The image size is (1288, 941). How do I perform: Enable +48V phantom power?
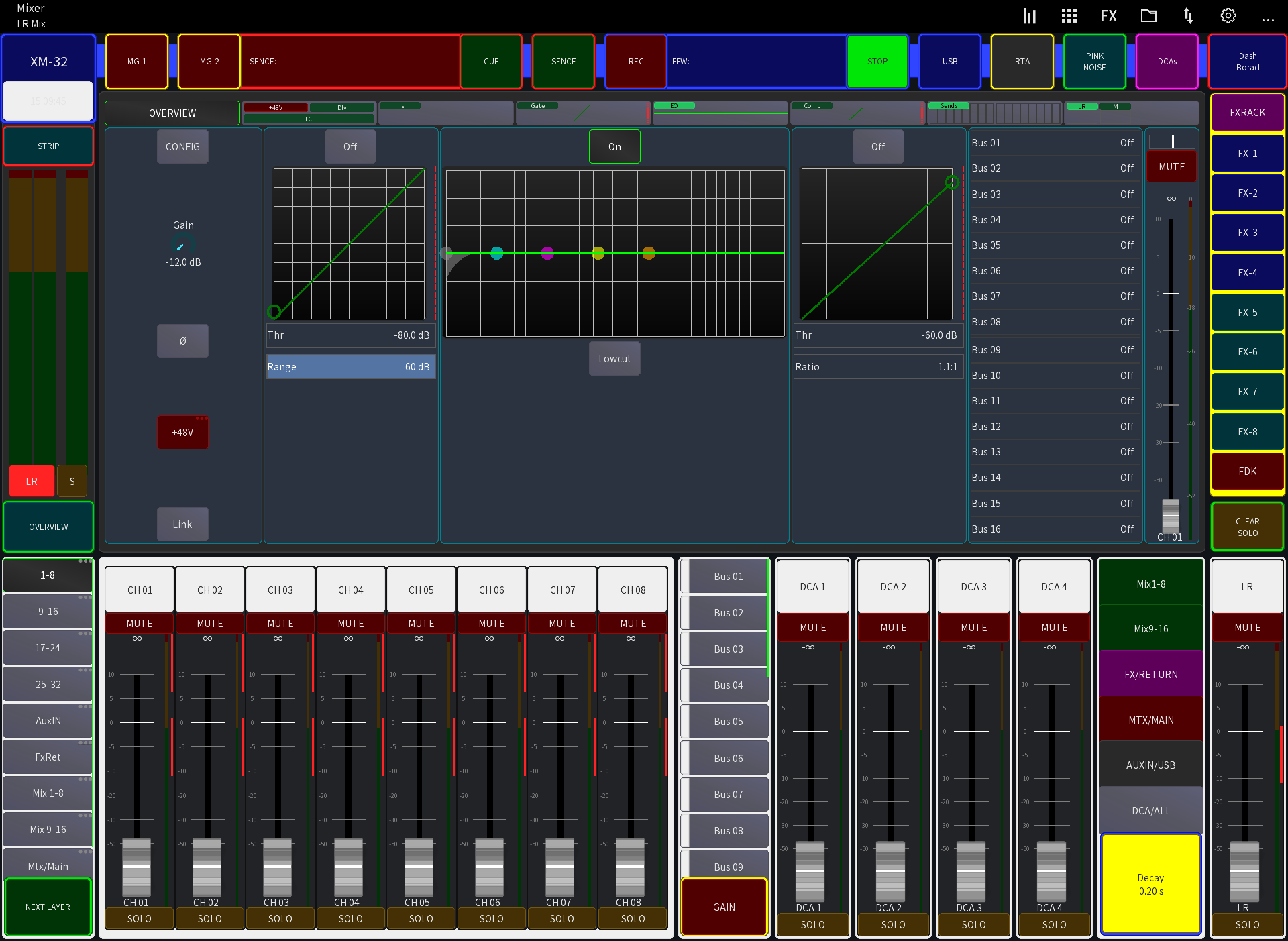[182, 432]
